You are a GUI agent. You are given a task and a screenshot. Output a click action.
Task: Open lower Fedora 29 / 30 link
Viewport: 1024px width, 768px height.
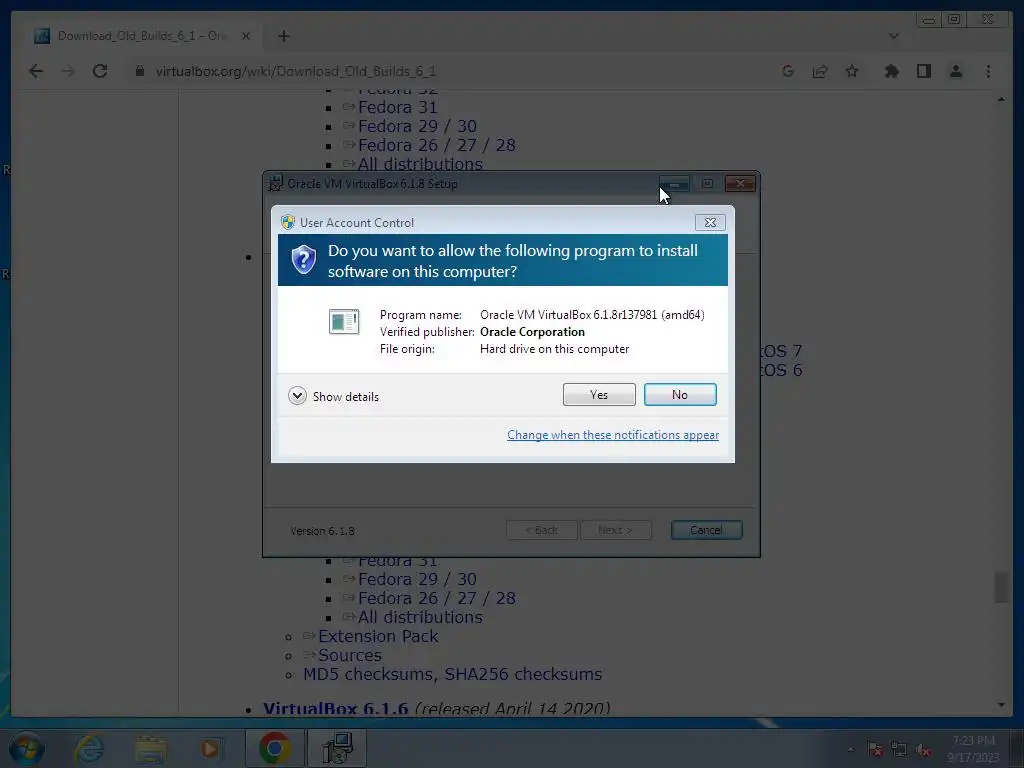417,579
